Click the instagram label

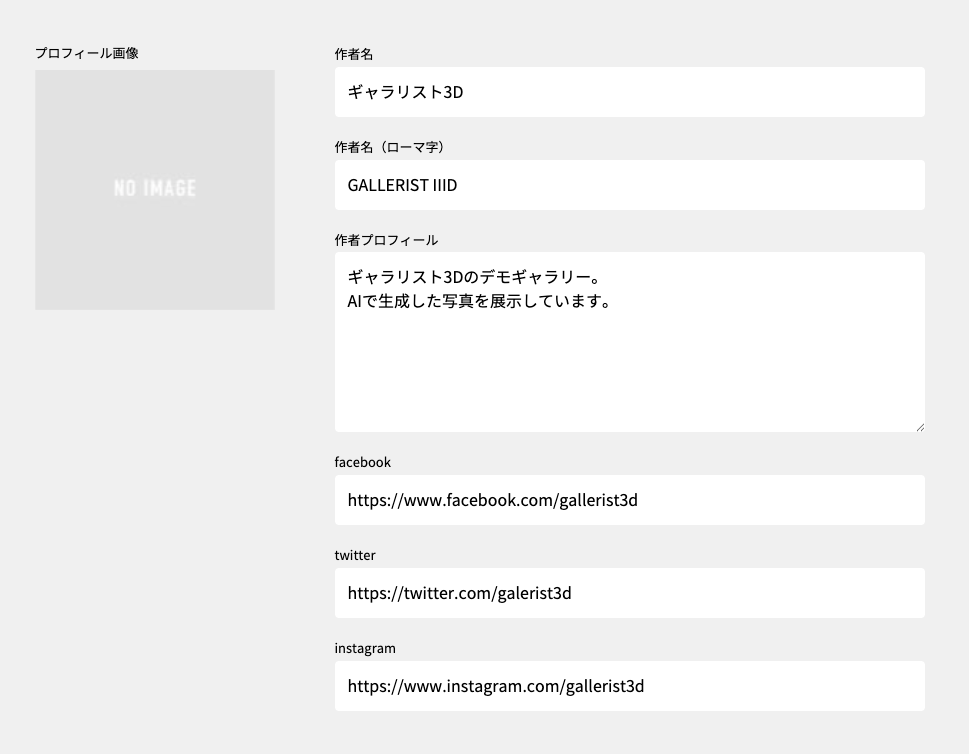click(x=365, y=648)
